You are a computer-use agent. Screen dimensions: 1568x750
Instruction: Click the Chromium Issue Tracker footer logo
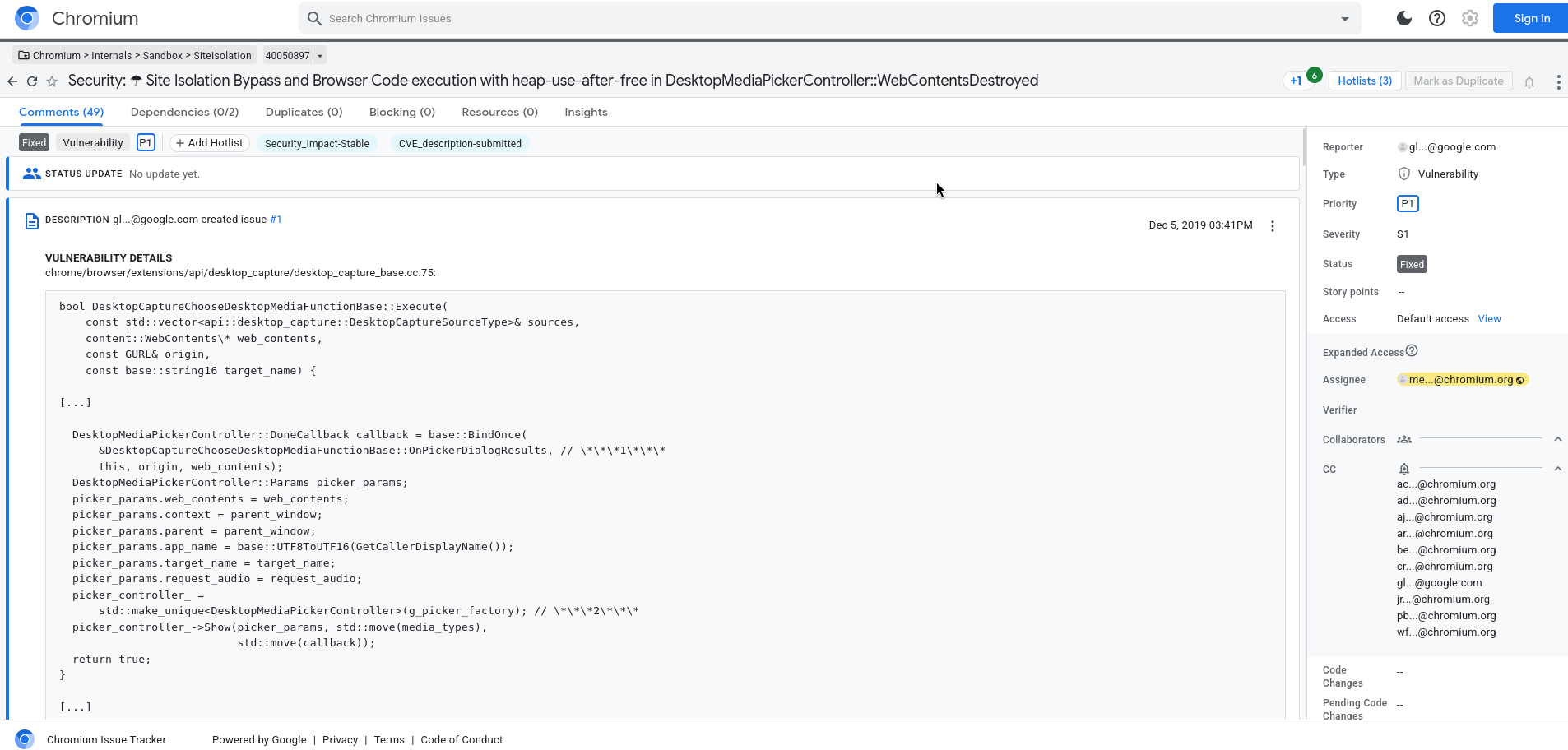pyautogui.click(x=25, y=739)
